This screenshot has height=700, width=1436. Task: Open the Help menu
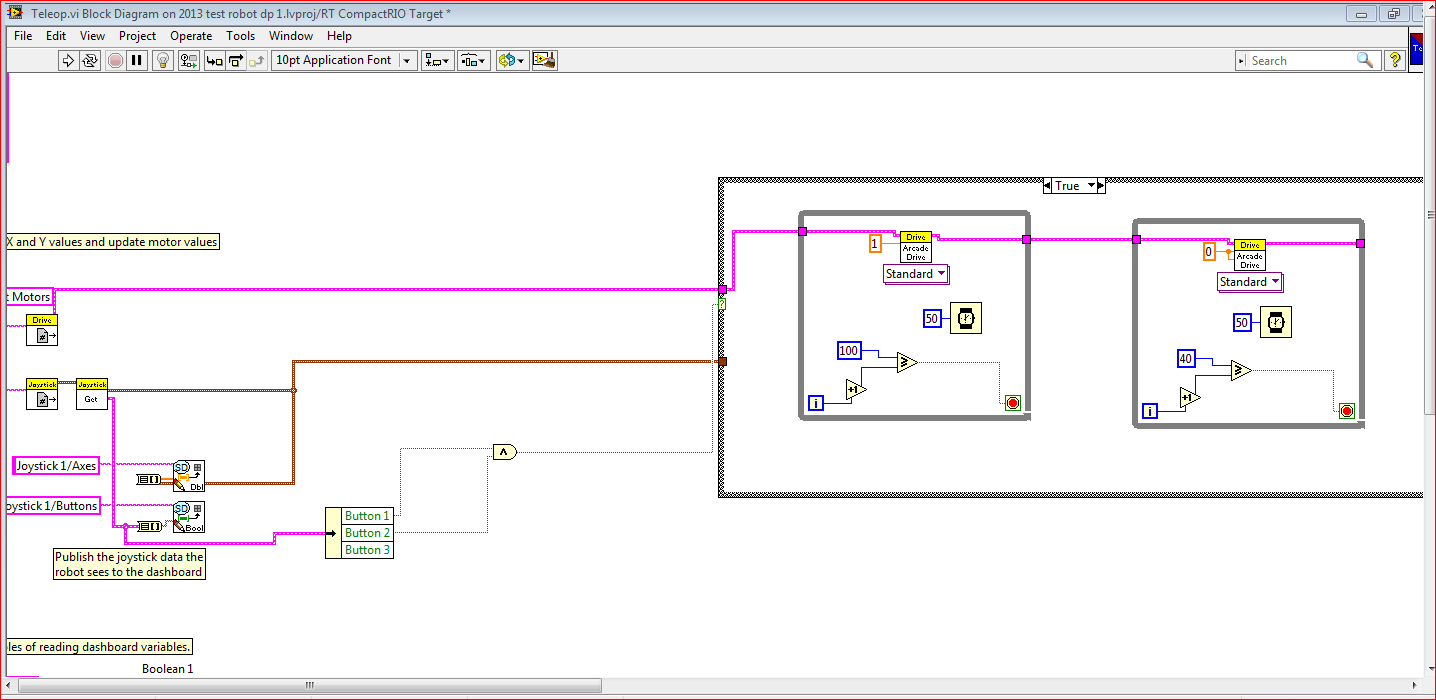pos(339,35)
